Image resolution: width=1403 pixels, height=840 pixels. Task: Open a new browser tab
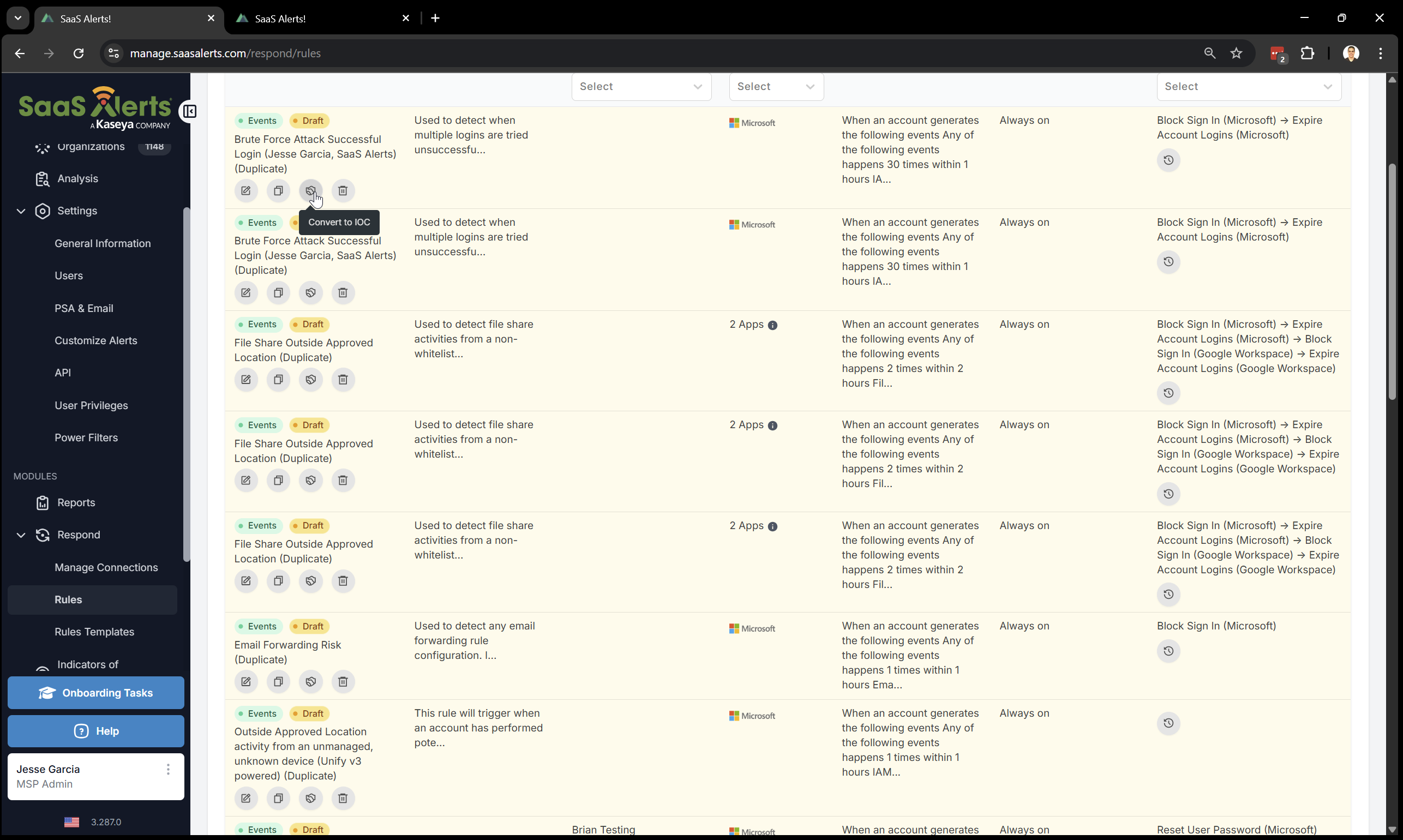435,18
